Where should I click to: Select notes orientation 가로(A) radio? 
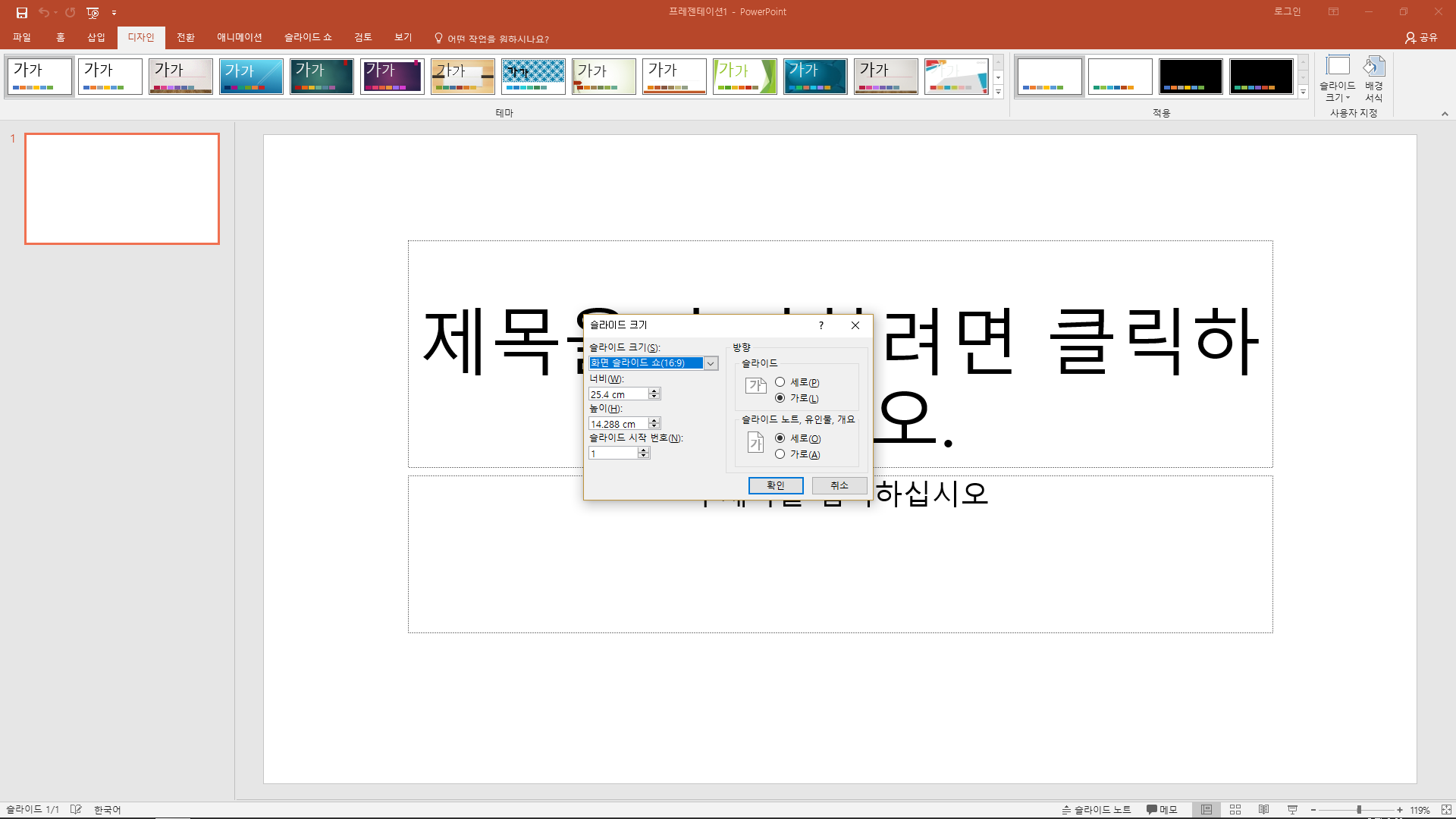[x=780, y=454]
